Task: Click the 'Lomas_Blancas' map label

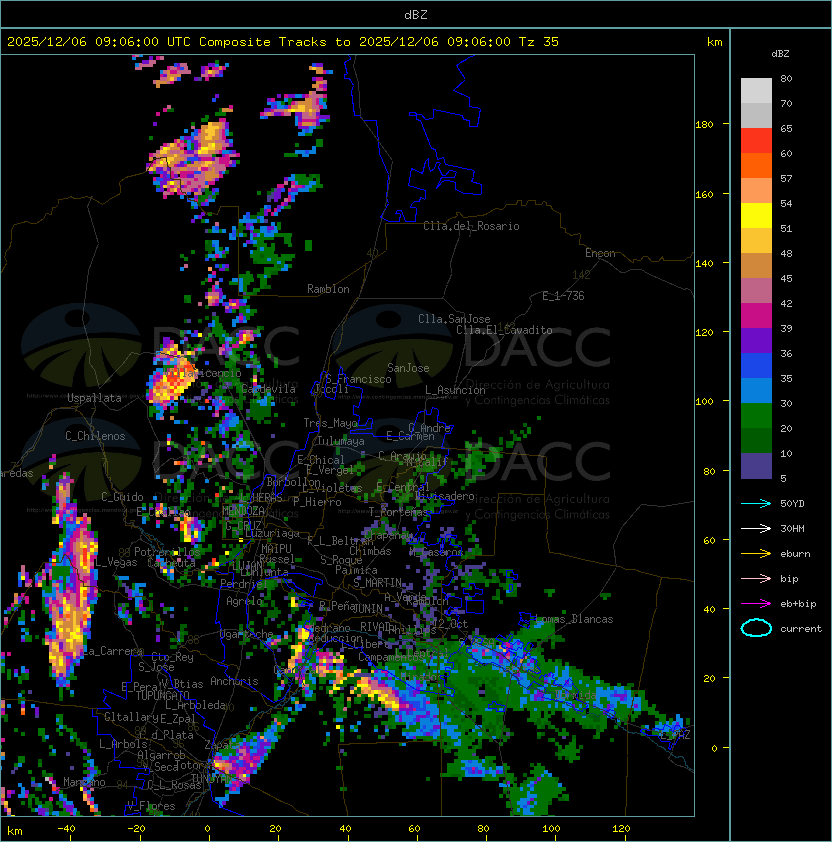Action: [x=574, y=619]
